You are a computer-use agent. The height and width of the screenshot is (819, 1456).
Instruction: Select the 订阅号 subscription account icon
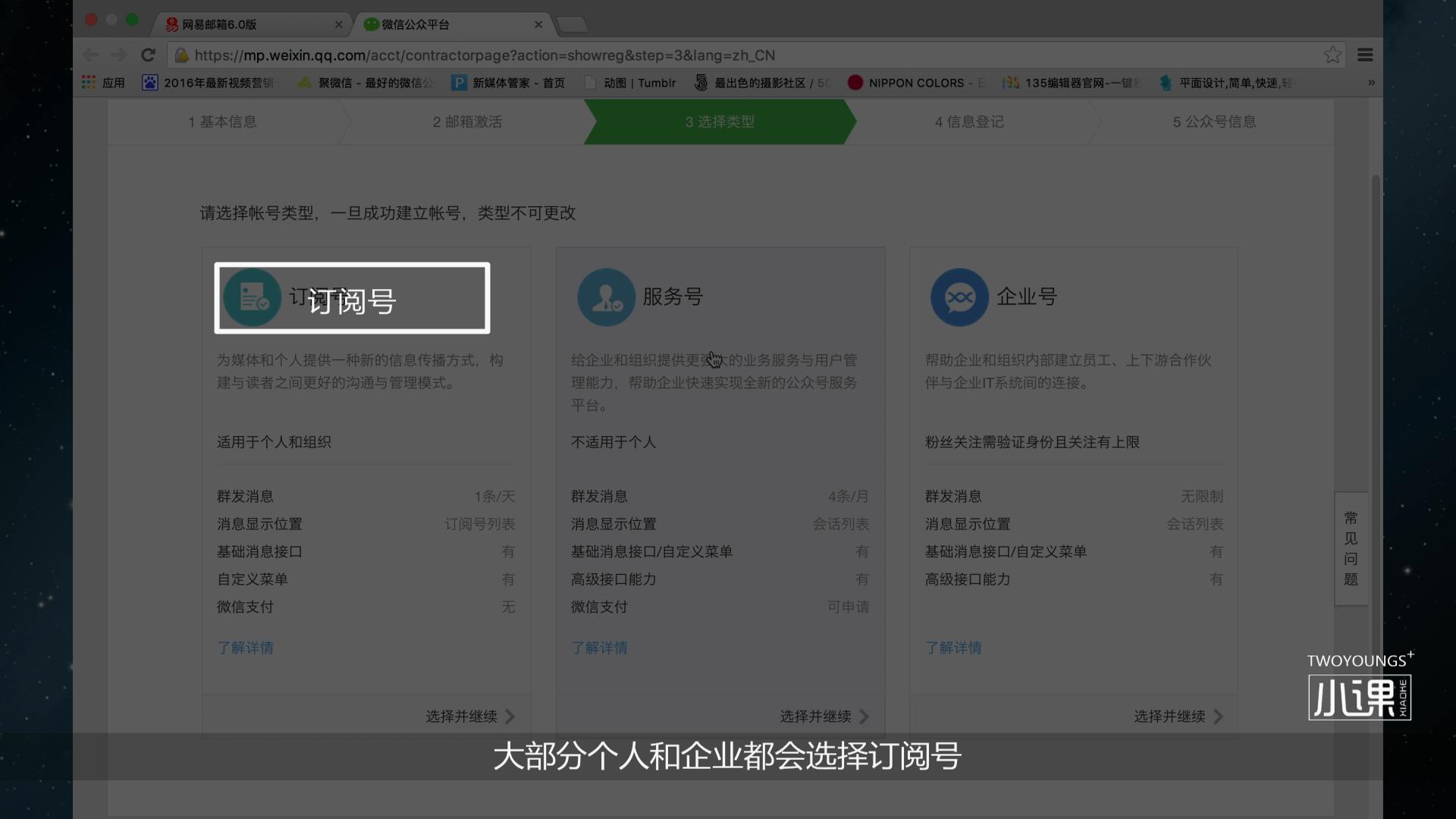[x=253, y=297]
